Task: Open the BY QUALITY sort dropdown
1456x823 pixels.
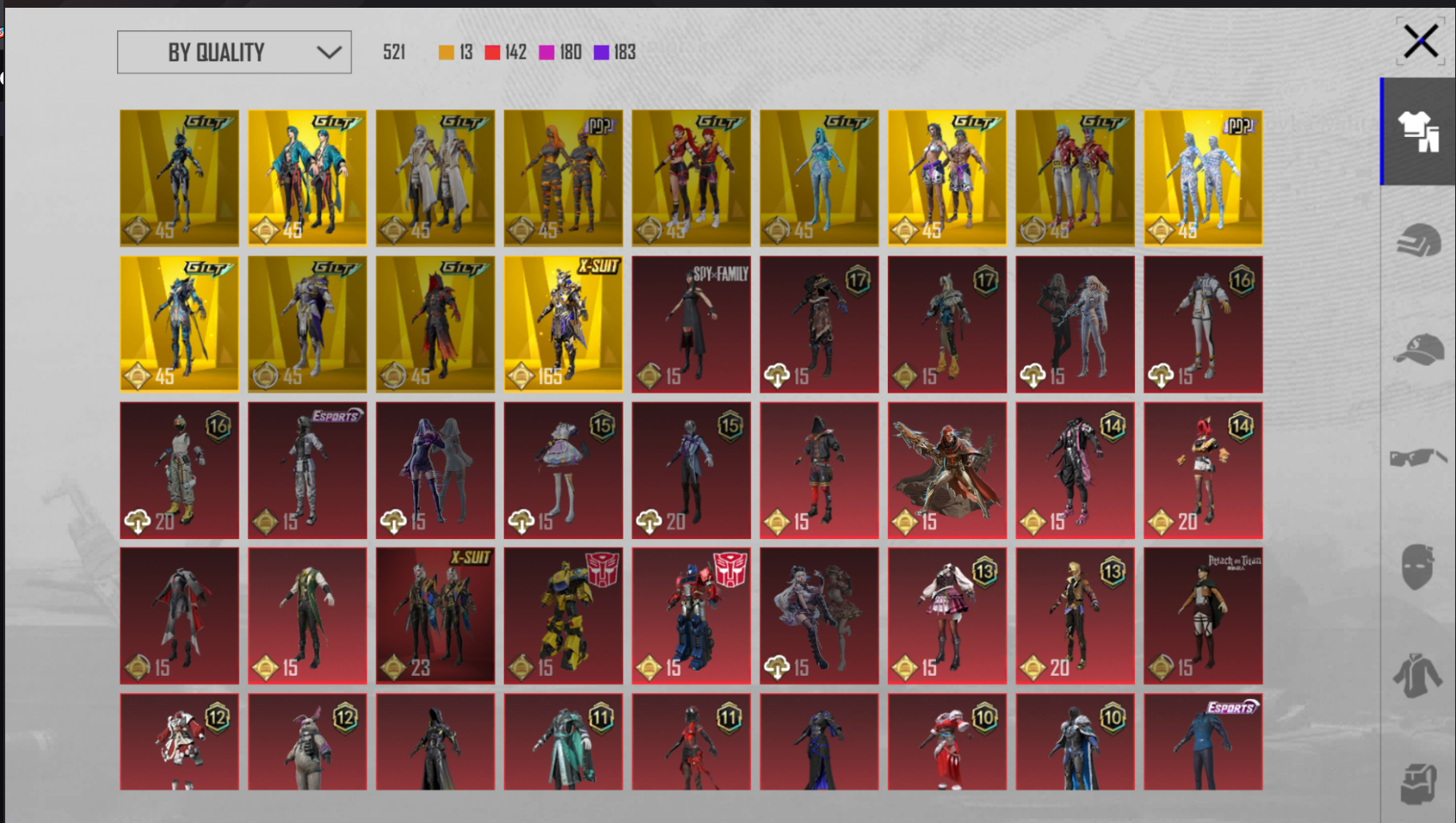Action: pyautogui.click(x=234, y=53)
